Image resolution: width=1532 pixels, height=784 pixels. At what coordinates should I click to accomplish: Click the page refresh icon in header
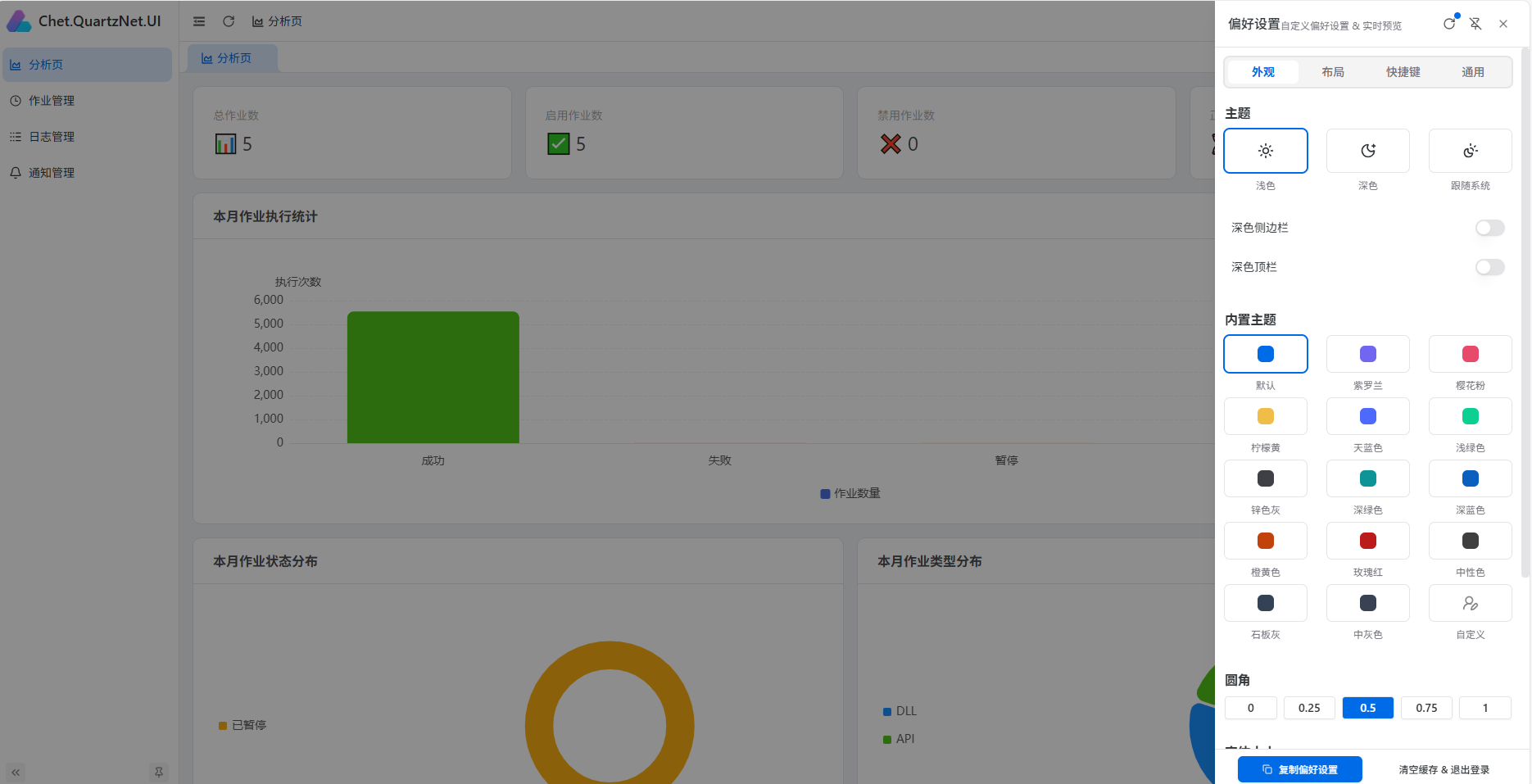[x=229, y=21]
